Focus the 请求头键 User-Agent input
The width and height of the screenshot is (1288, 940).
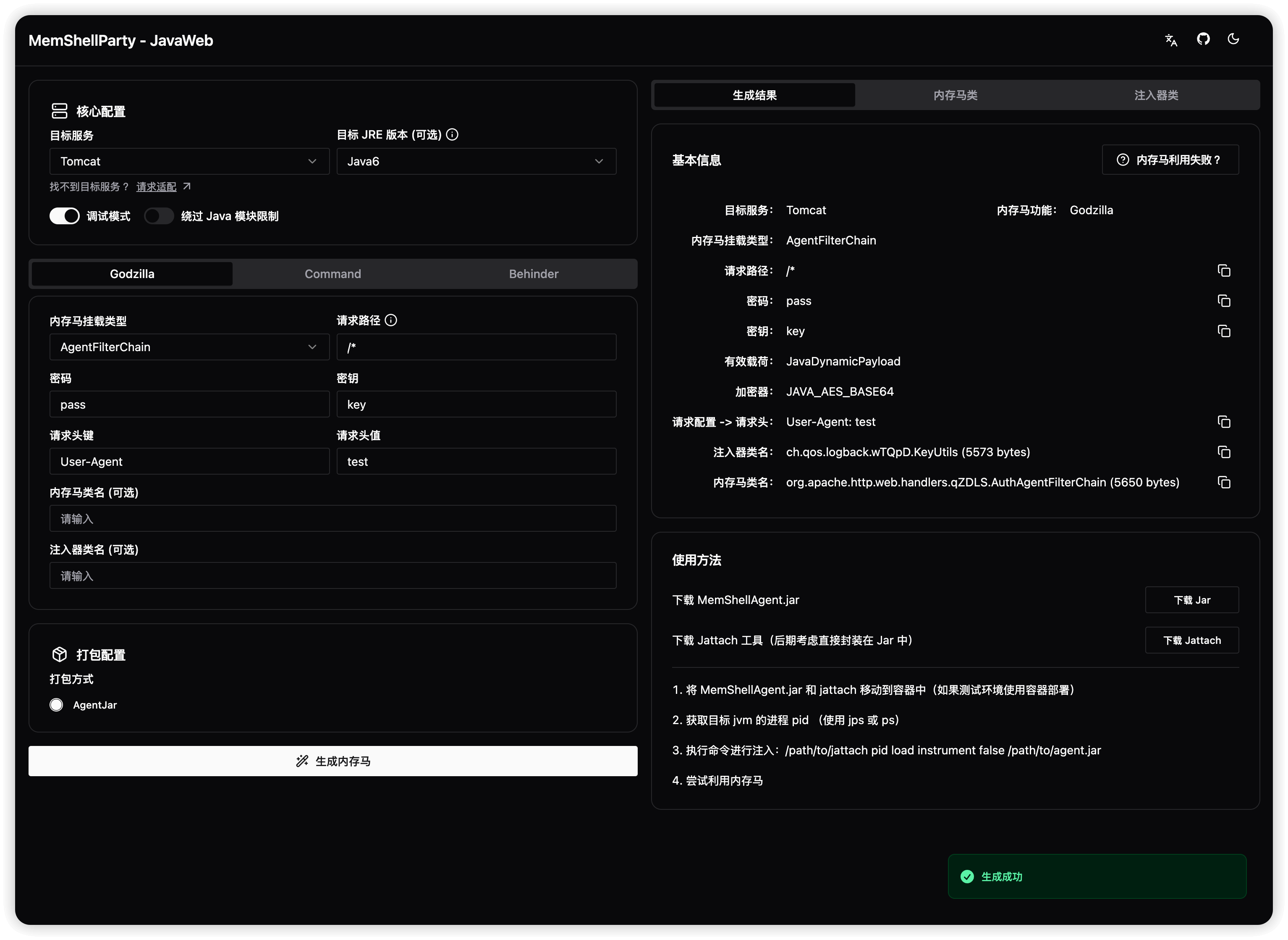click(x=189, y=461)
